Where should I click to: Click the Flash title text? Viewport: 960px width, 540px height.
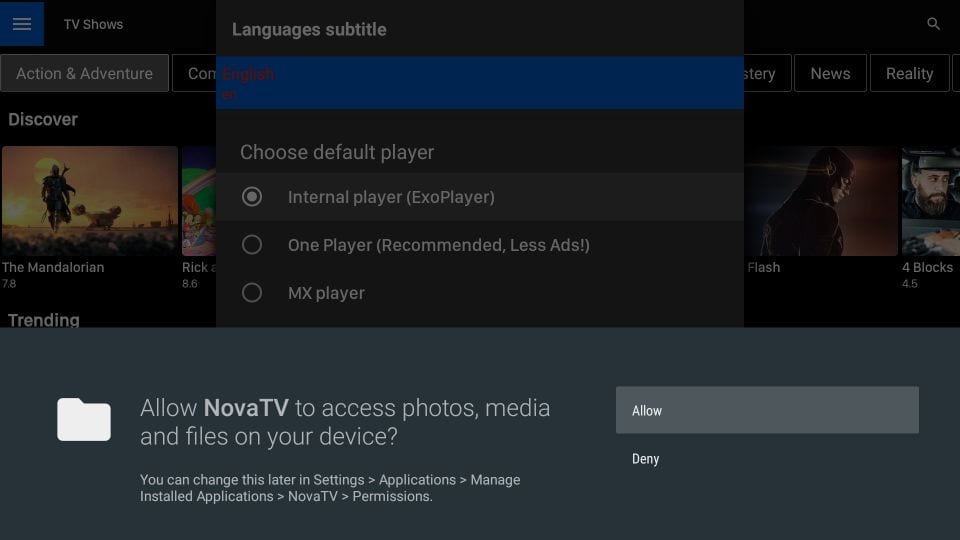coord(763,268)
